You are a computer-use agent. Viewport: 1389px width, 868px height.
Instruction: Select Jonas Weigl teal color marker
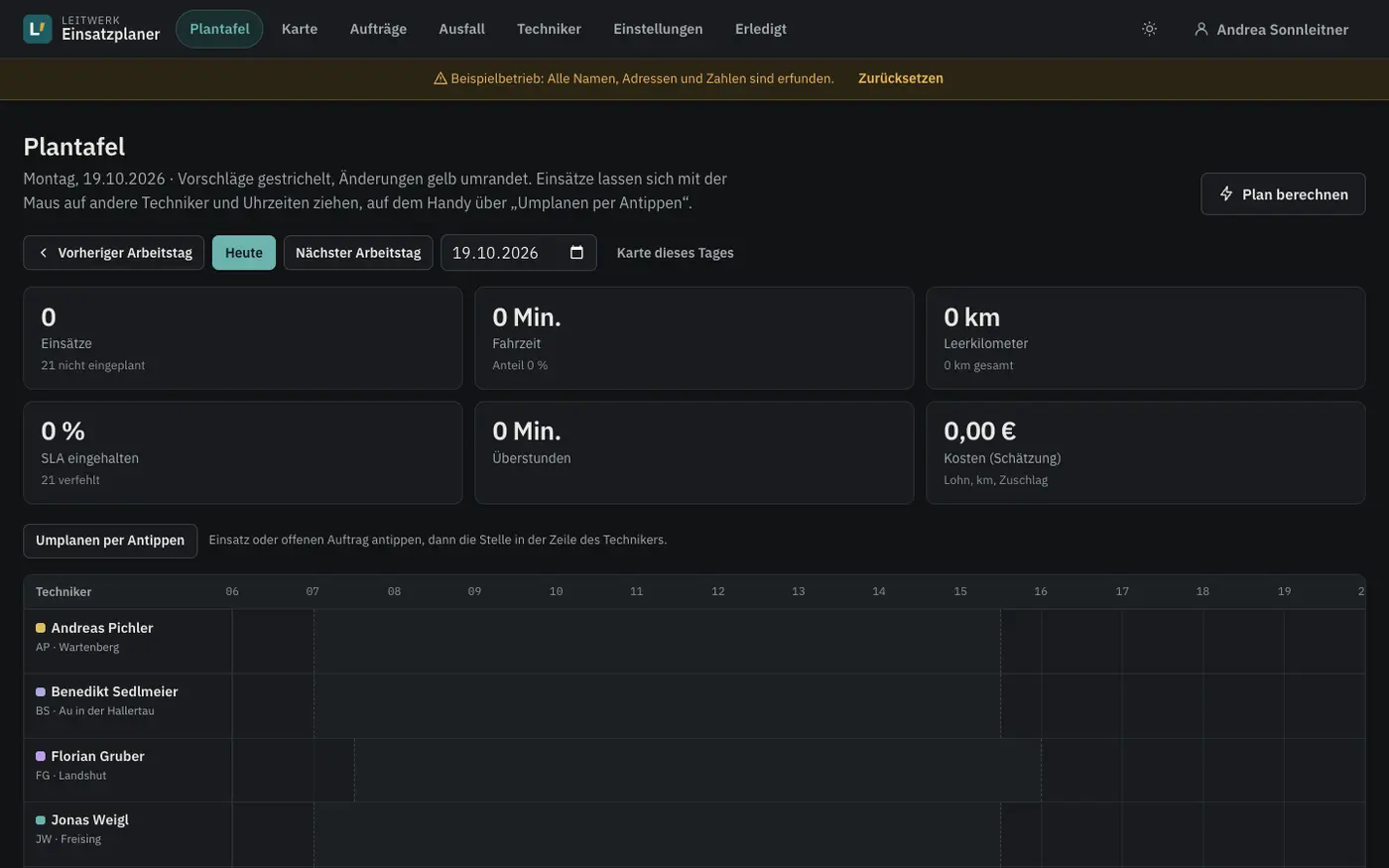tap(41, 820)
